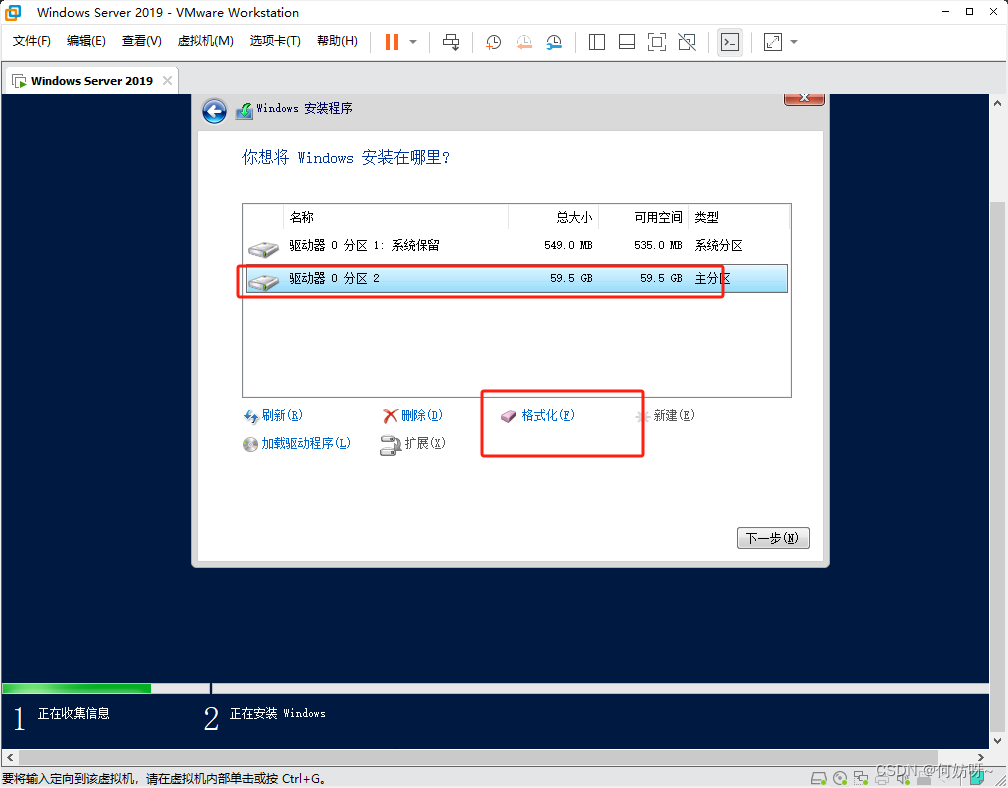
Task: Click the unity mode icon
Action: click(x=687, y=42)
